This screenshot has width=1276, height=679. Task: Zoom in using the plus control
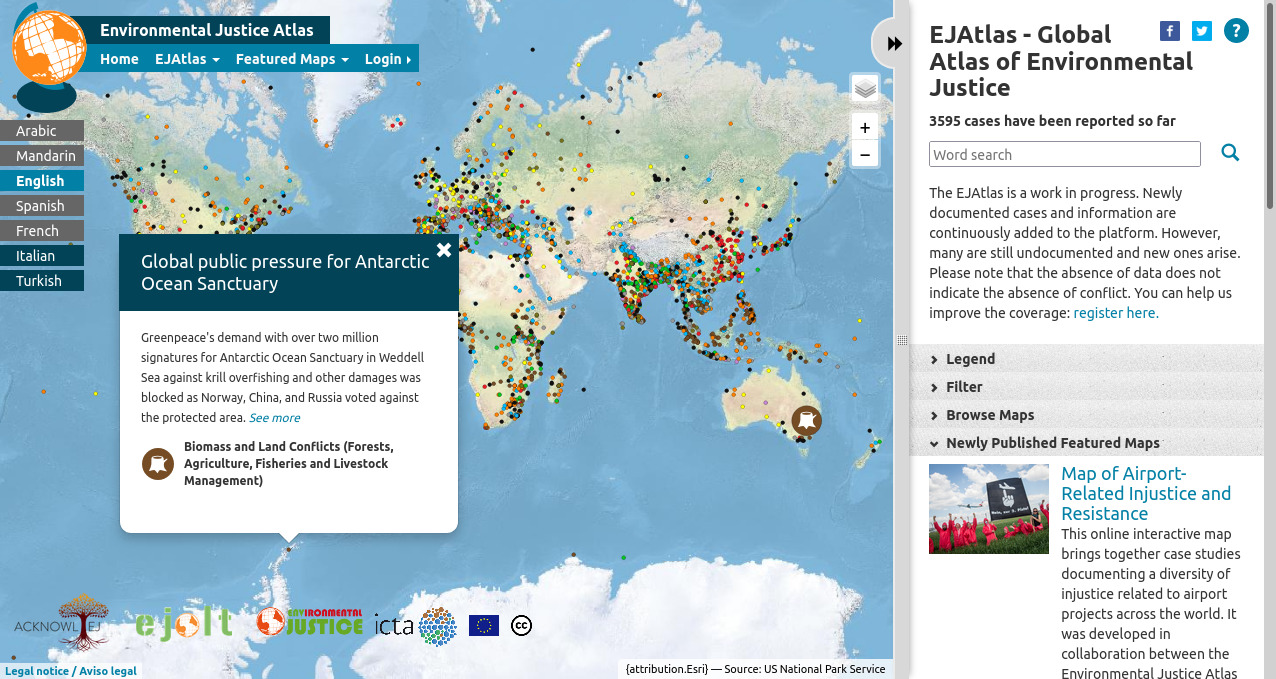(864, 127)
